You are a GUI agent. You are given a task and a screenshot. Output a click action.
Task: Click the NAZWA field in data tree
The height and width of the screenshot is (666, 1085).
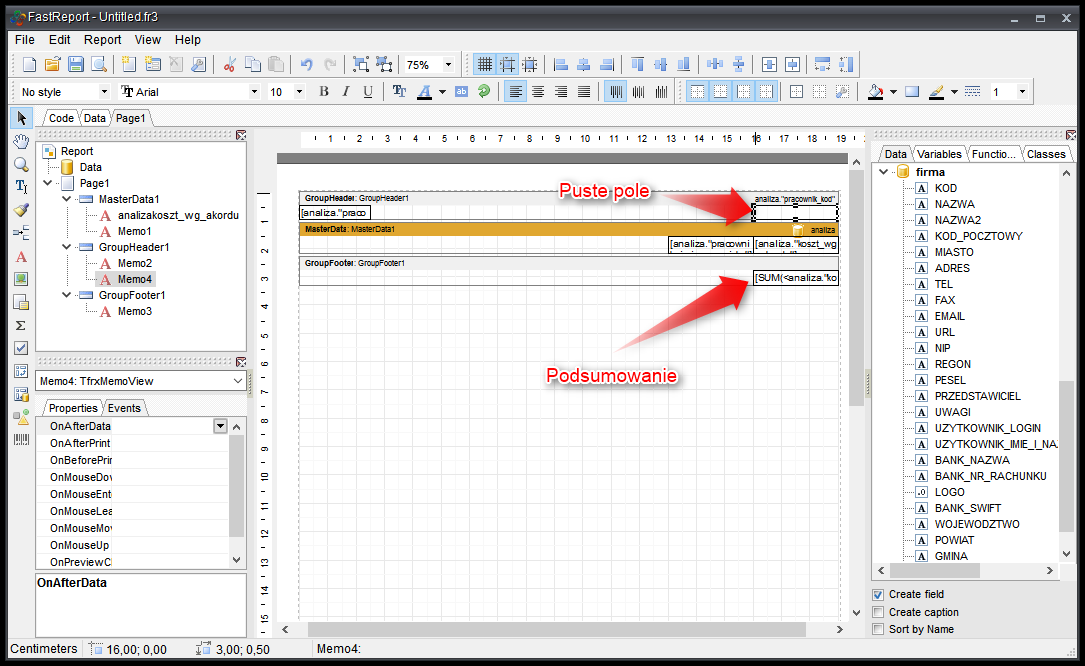[954, 204]
